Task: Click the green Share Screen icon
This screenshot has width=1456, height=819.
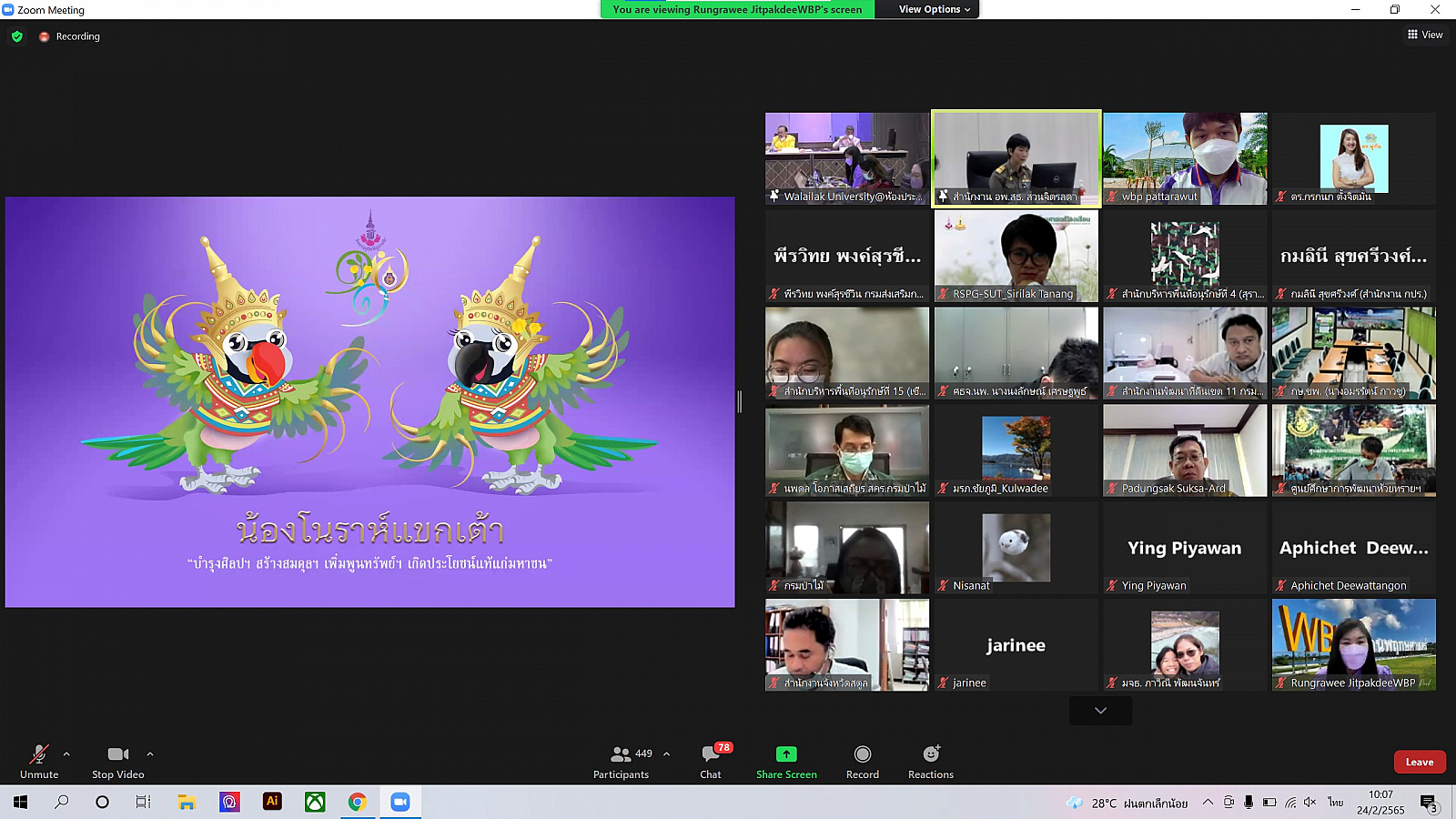Action: point(786,754)
